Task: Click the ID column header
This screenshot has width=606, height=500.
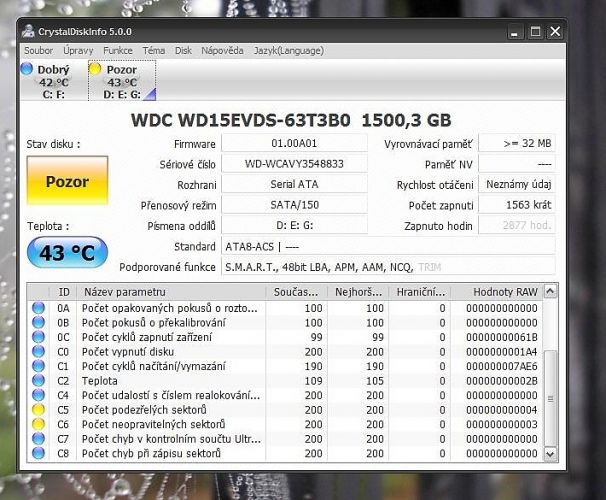Action: point(64,292)
